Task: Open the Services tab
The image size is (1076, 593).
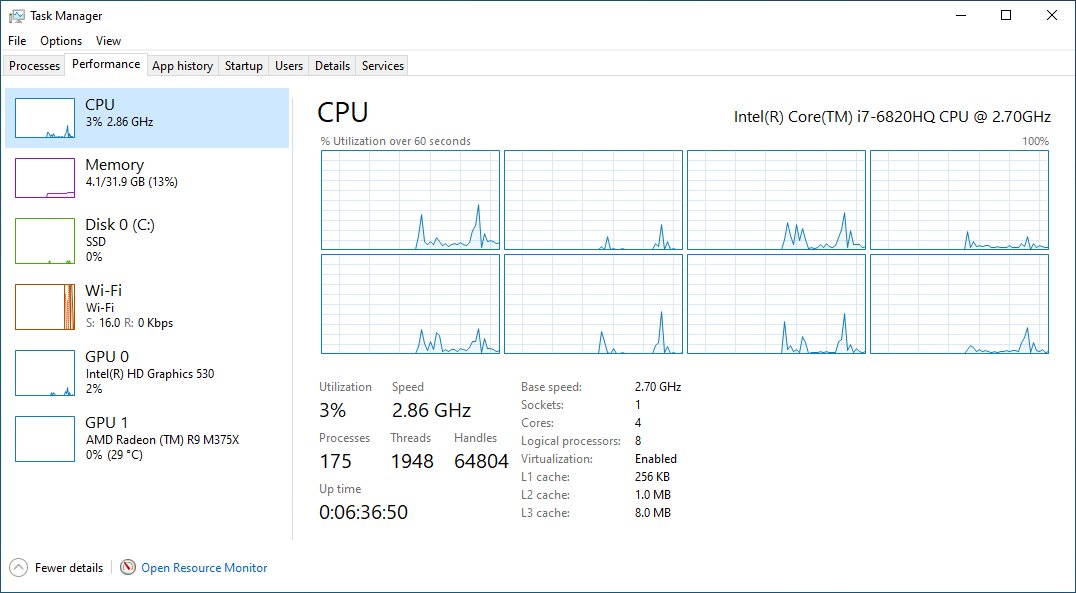Action: click(382, 66)
